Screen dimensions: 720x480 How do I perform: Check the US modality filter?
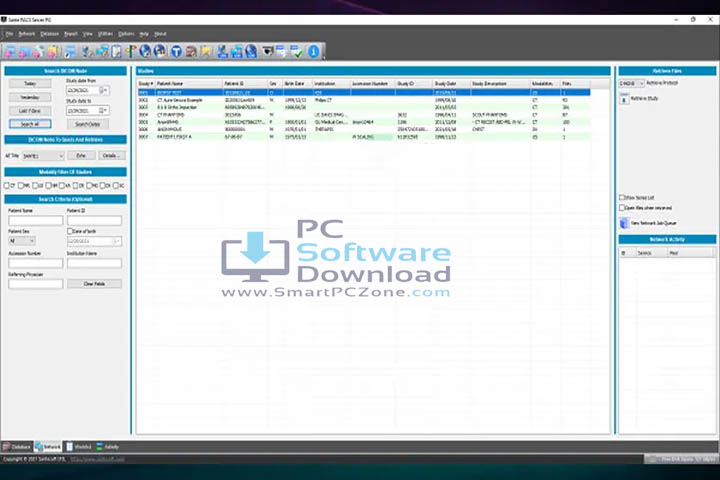coord(35,186)
